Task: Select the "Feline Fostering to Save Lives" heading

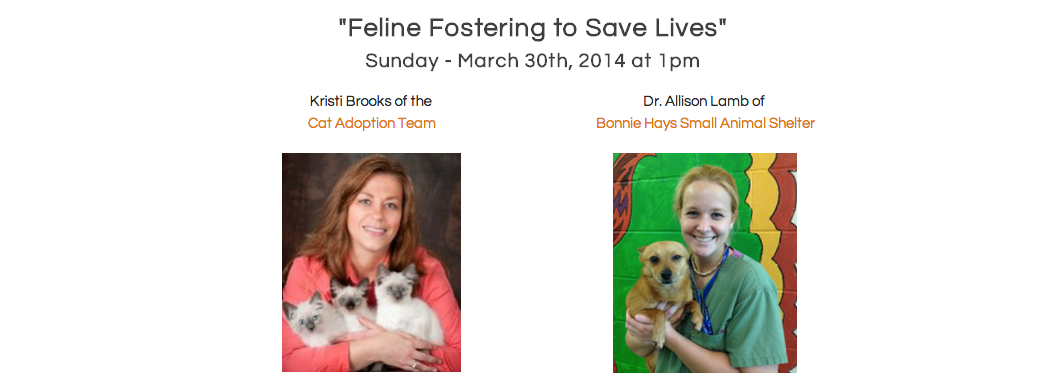Action: tap(532, 28)
